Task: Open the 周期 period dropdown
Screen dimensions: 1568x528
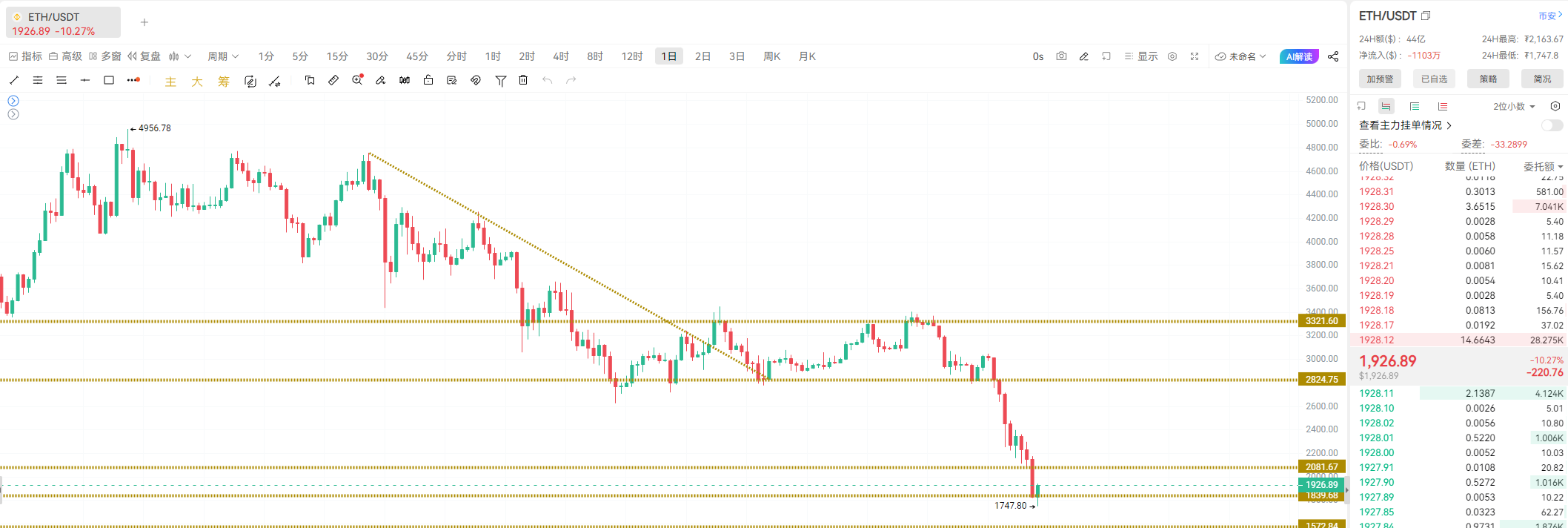Action: click(222, 56)
